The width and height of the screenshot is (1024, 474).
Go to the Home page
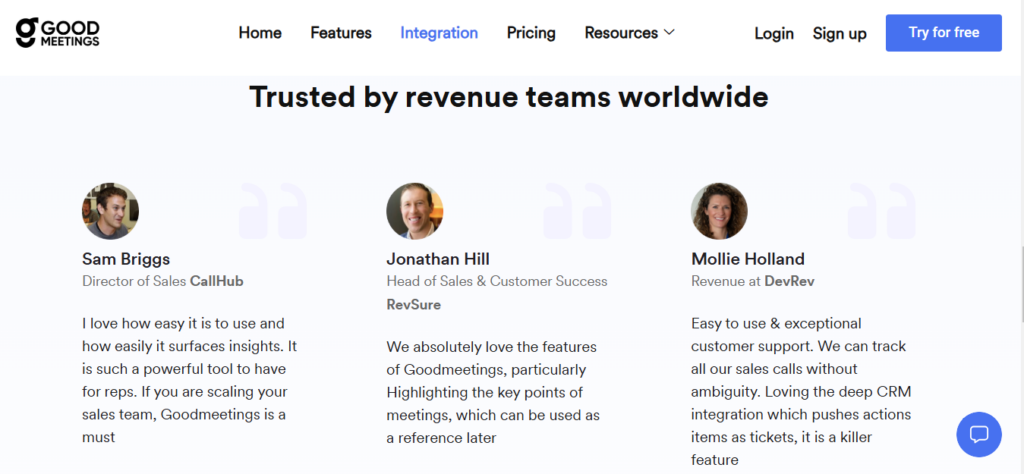coord(260,33)
